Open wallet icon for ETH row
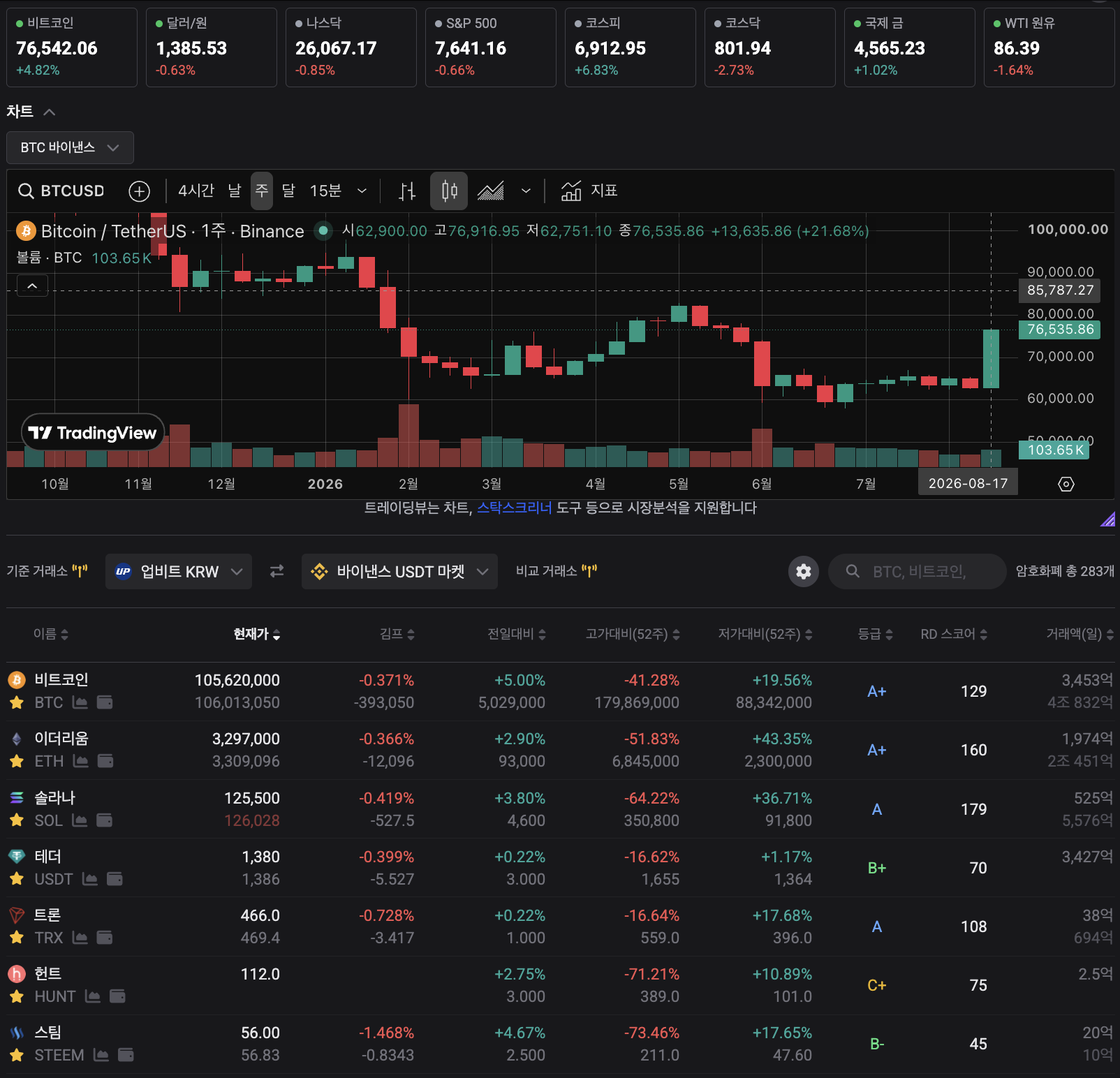The width and height of the screenshot is (1120, 1078). (105, 761)
